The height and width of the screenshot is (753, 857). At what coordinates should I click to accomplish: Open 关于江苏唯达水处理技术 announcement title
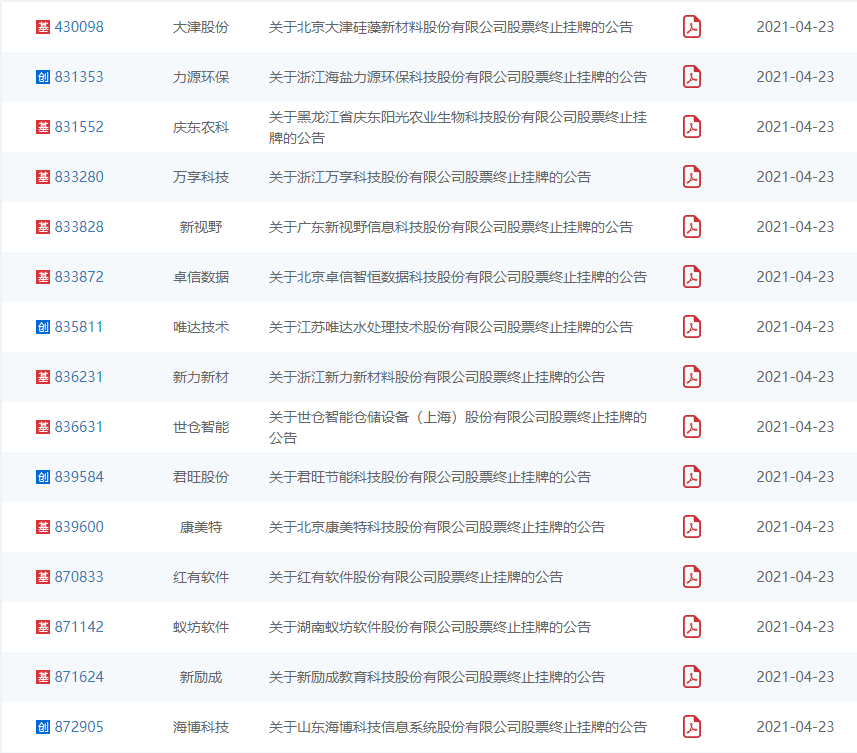coord(451,327)
